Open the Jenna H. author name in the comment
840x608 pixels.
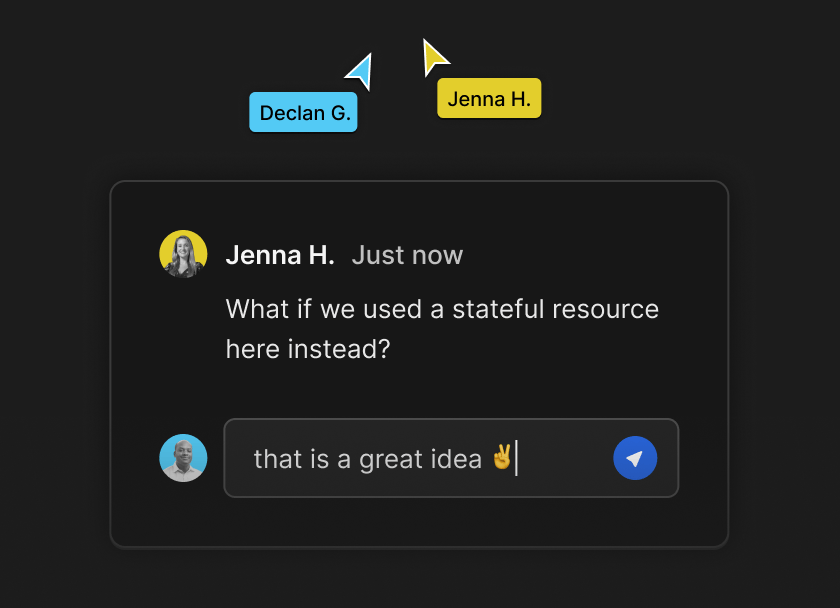click(280, 255)
